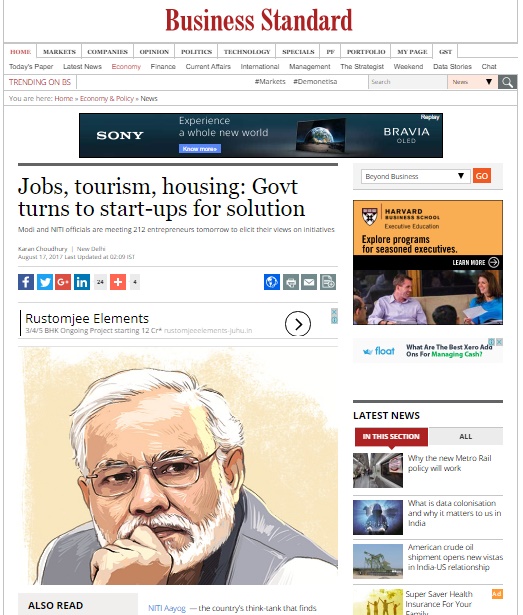This screenshot has width=523, height=615.
Task: Open the orange plus more-sharing icon
Action: 118,282
